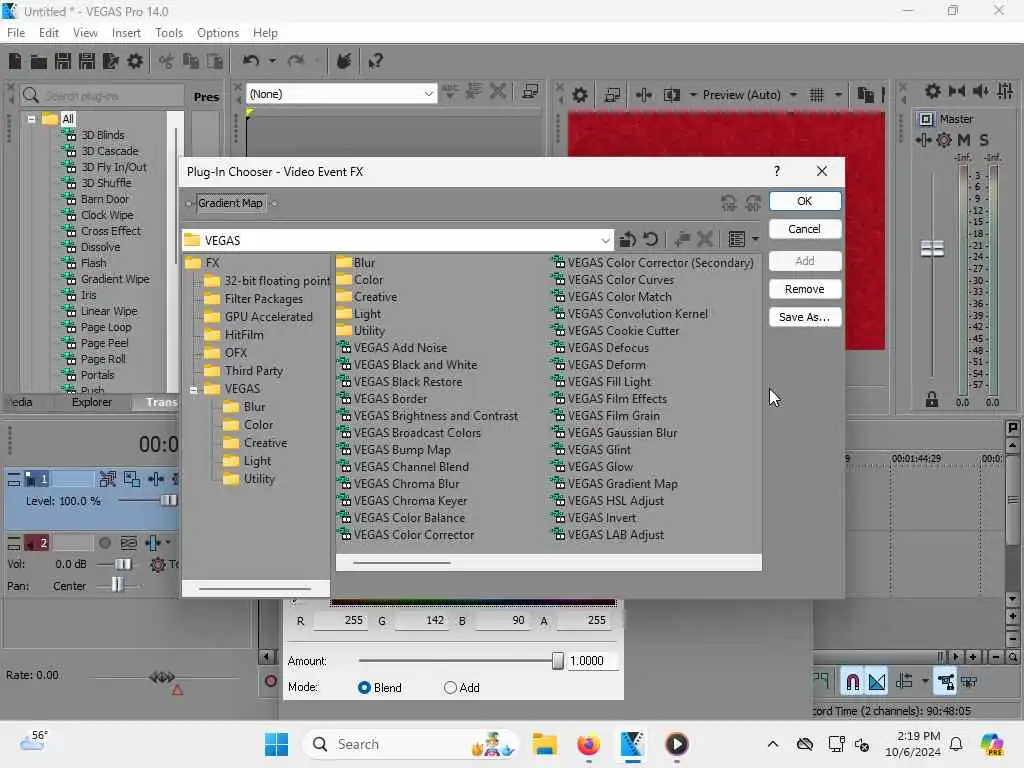Click Cancel in Plug-In Chooser
The width and height of the screenshot is (1024, 768).
coord(805,229)
